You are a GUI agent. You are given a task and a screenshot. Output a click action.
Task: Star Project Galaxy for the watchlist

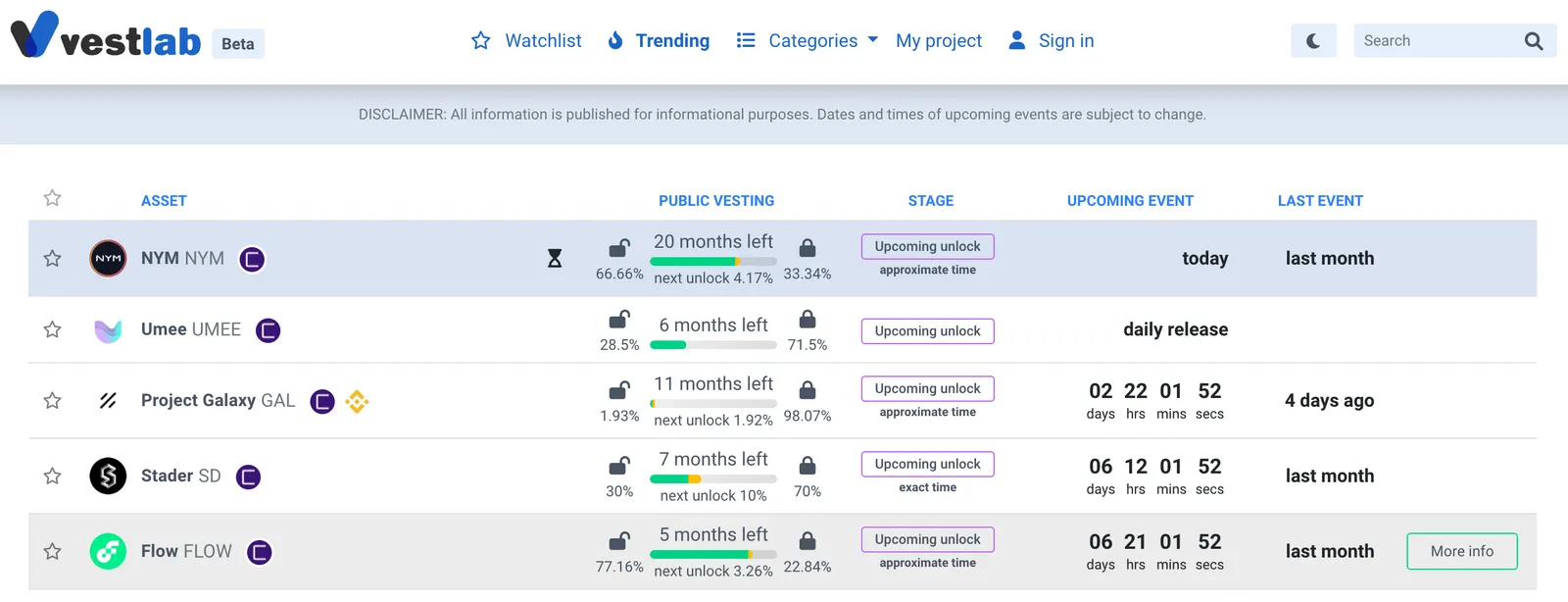53,400
